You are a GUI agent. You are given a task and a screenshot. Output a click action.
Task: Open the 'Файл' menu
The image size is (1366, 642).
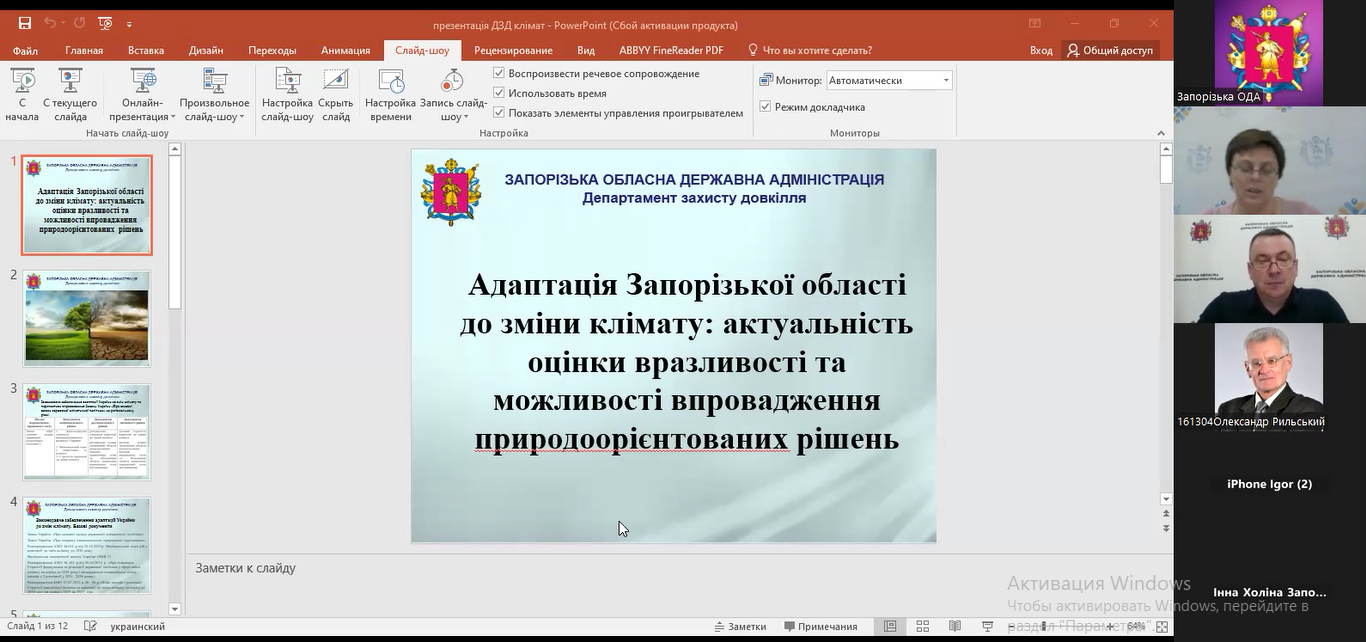coord(25,51)
